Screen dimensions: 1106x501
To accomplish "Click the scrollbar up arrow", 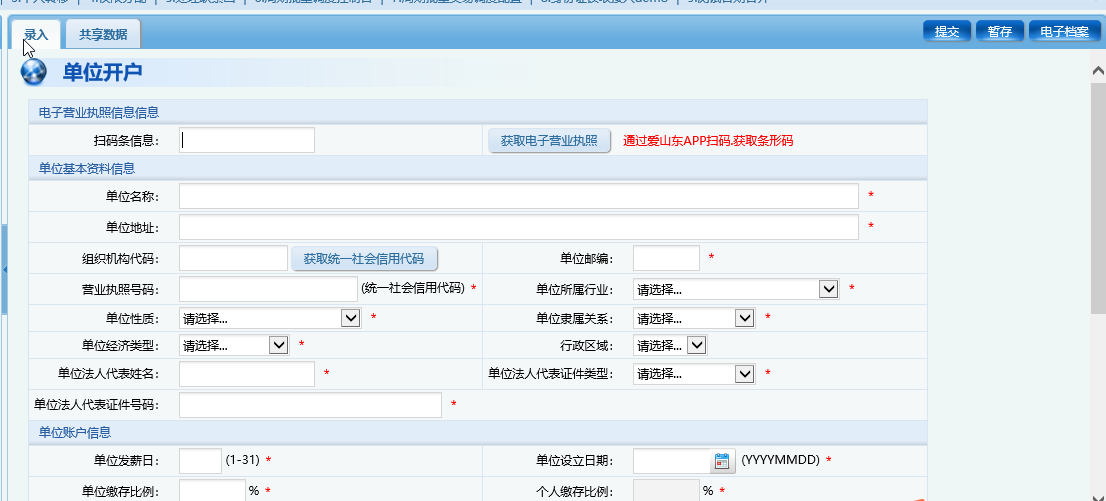I will pos(1098,71).
